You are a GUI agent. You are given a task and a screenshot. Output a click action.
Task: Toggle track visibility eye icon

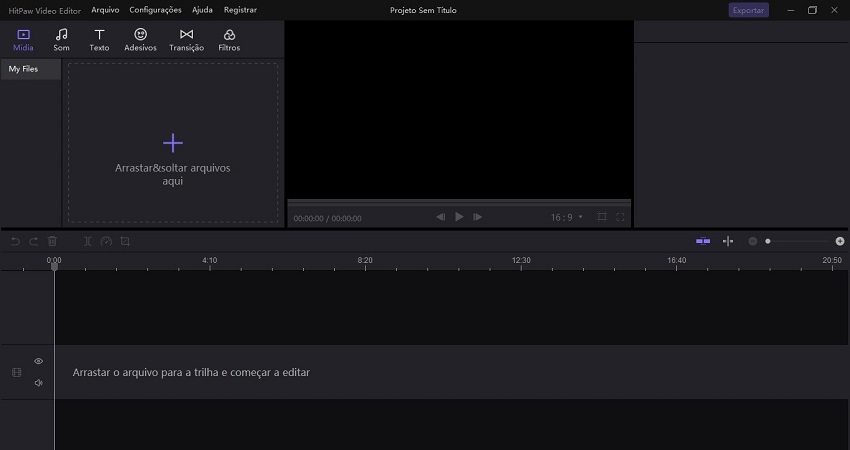pos(38,361)
